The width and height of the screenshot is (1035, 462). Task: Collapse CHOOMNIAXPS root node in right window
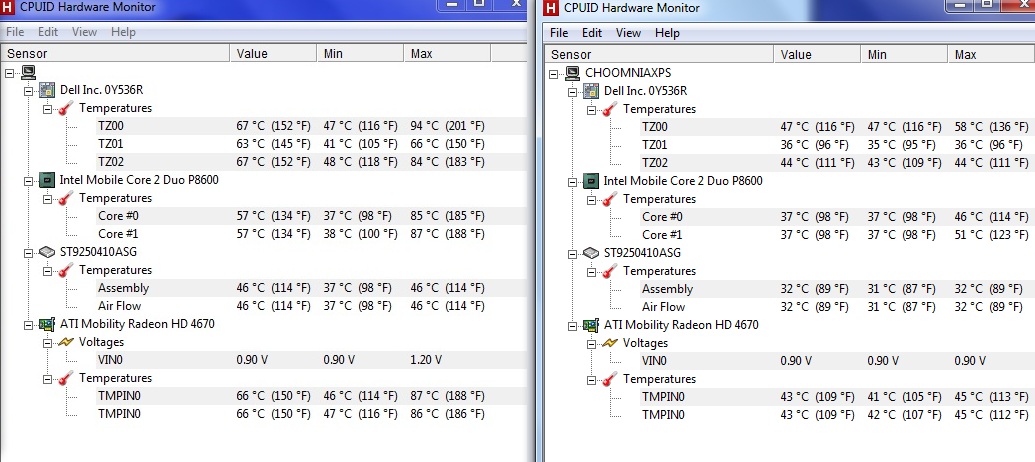553,74
